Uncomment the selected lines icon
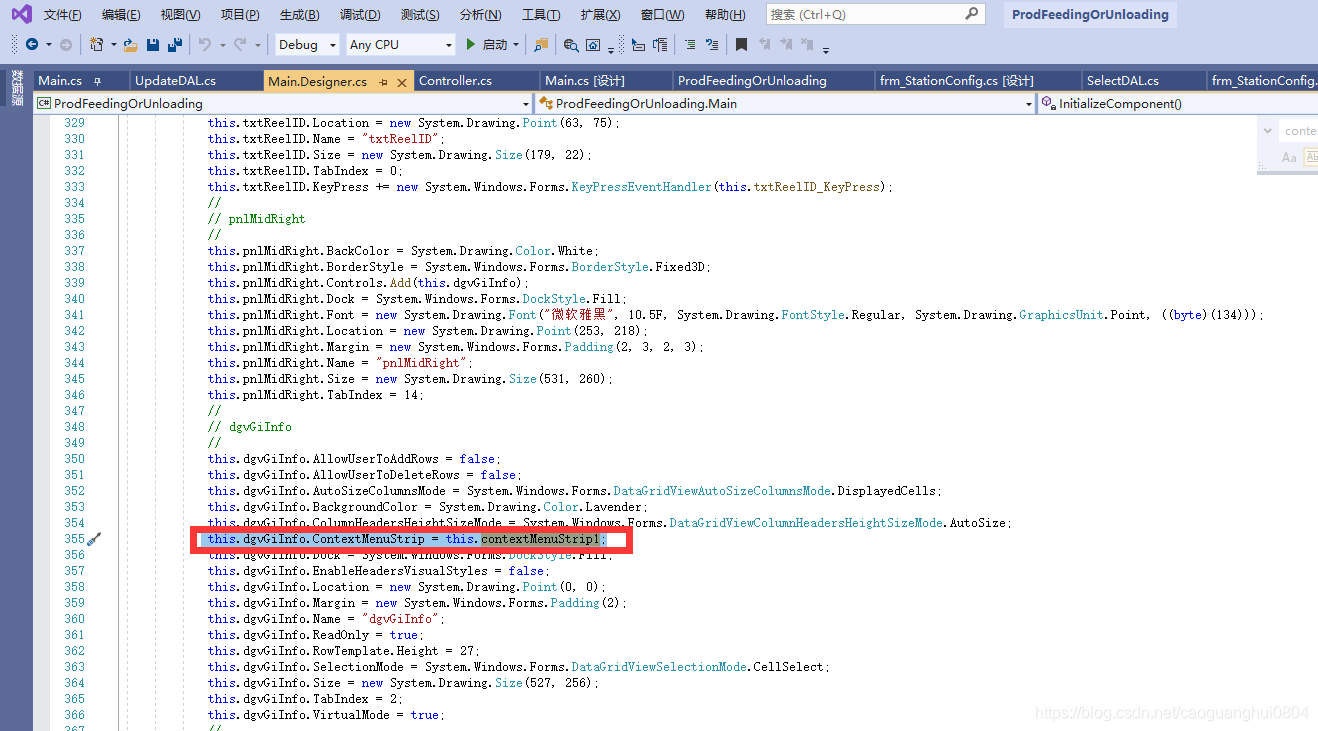Viewport: 1318px width, 731px height. tap(712, 45)
